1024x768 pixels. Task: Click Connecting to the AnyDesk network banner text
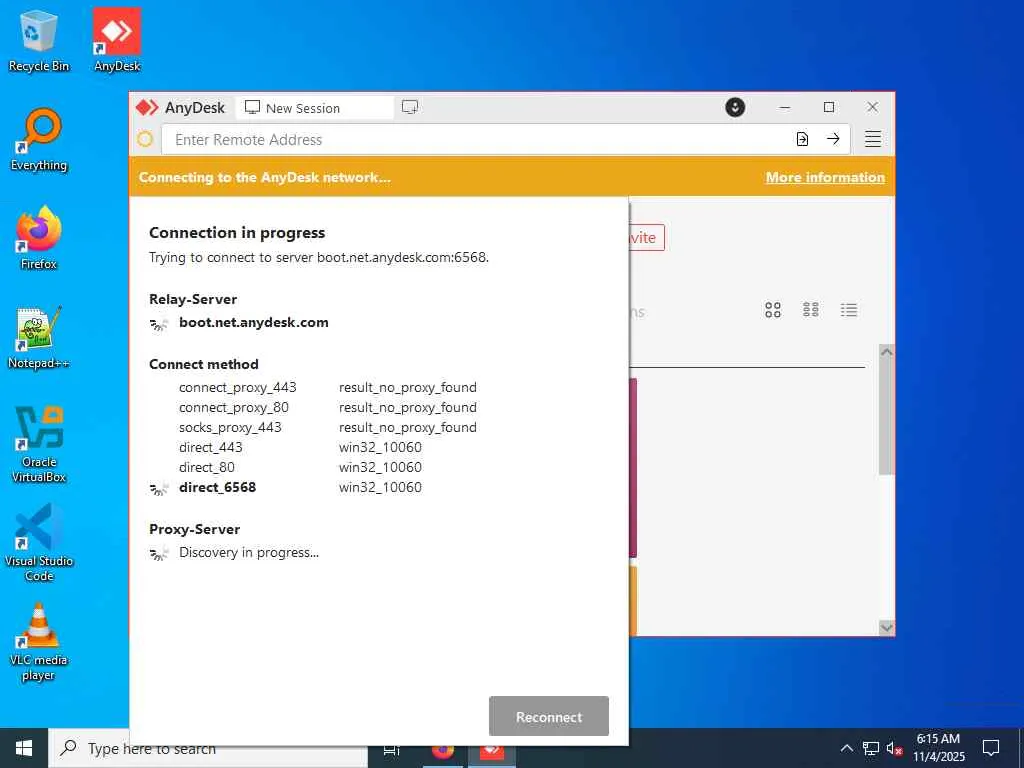click(264, 177)
